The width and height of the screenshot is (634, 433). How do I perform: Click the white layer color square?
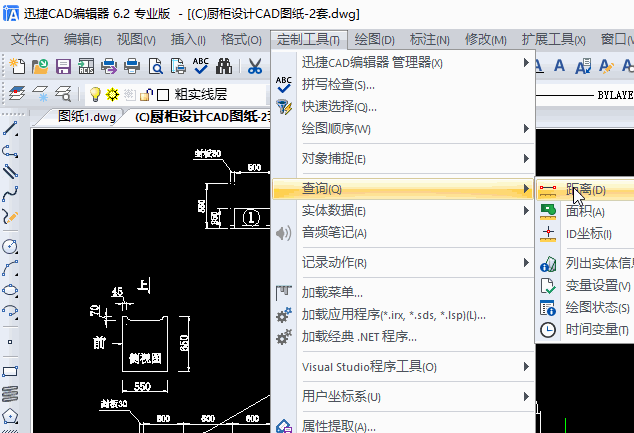tap(163, 95)
